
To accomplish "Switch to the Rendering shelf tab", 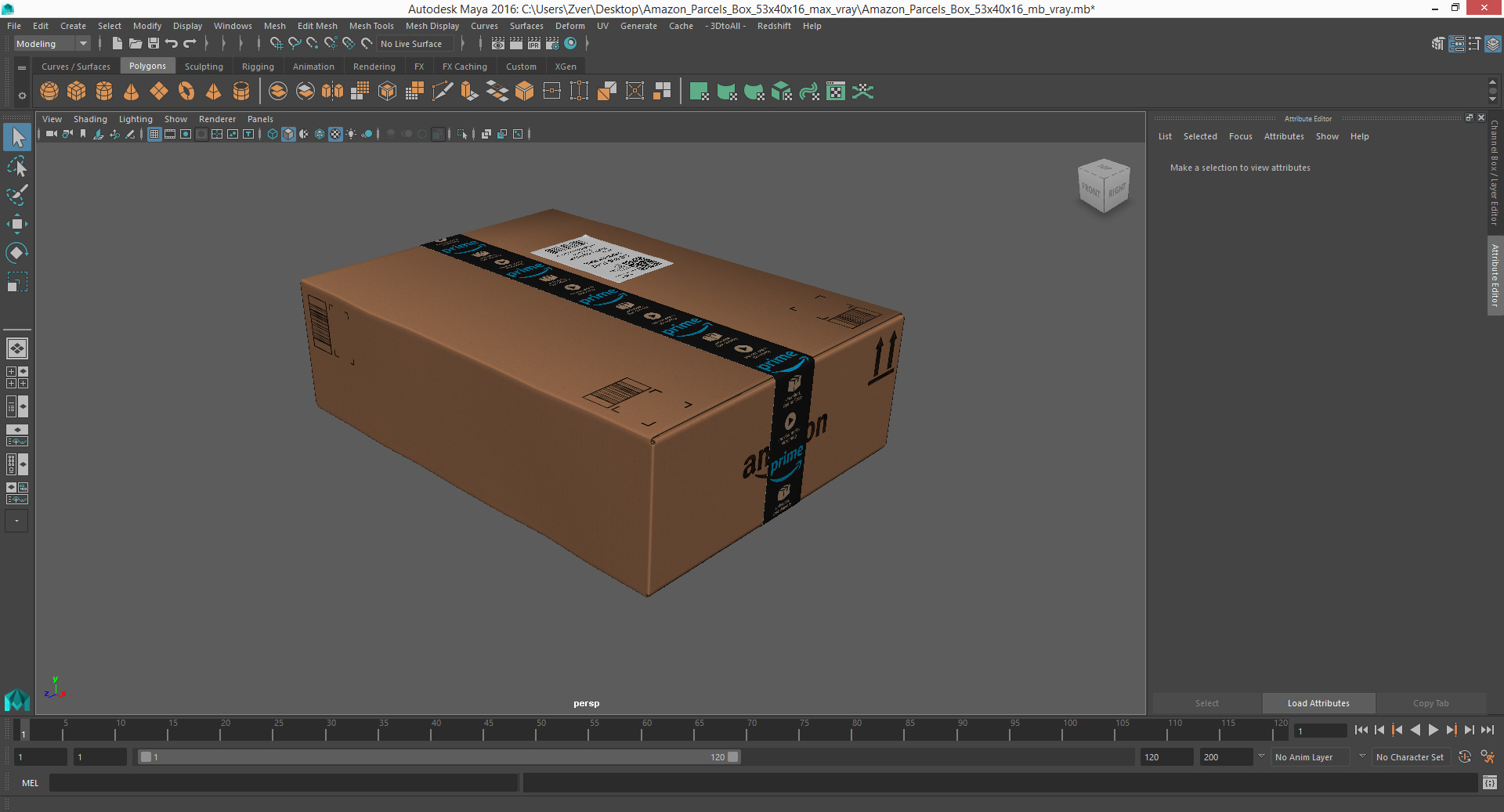I will click(374, 67).
